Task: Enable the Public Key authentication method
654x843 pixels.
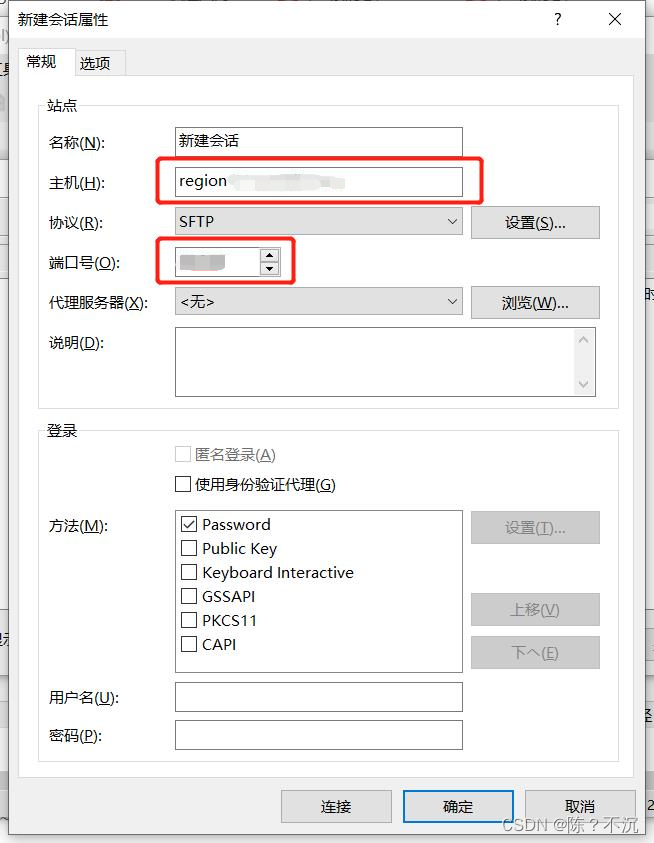Action: coord(188,548)
